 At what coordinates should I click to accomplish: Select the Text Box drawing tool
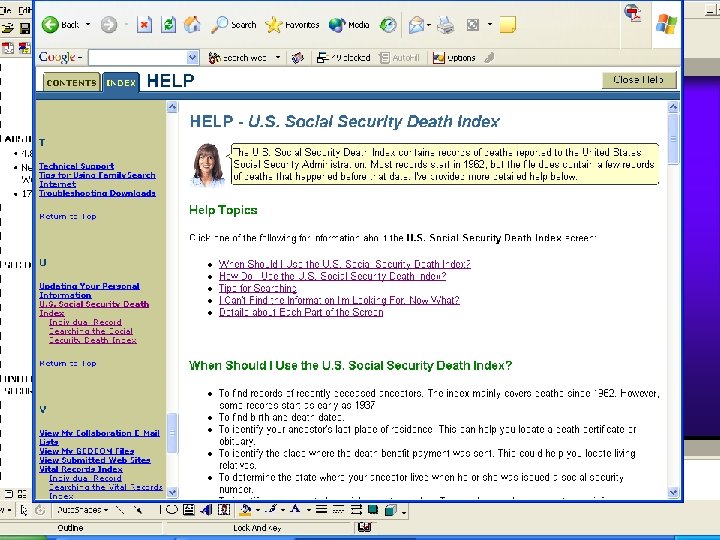pyautogui.click(x=189, y=510)
